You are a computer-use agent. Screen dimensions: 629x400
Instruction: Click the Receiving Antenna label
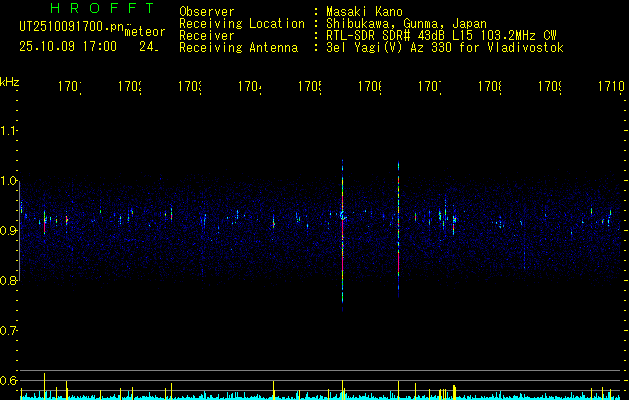(238, 48)
